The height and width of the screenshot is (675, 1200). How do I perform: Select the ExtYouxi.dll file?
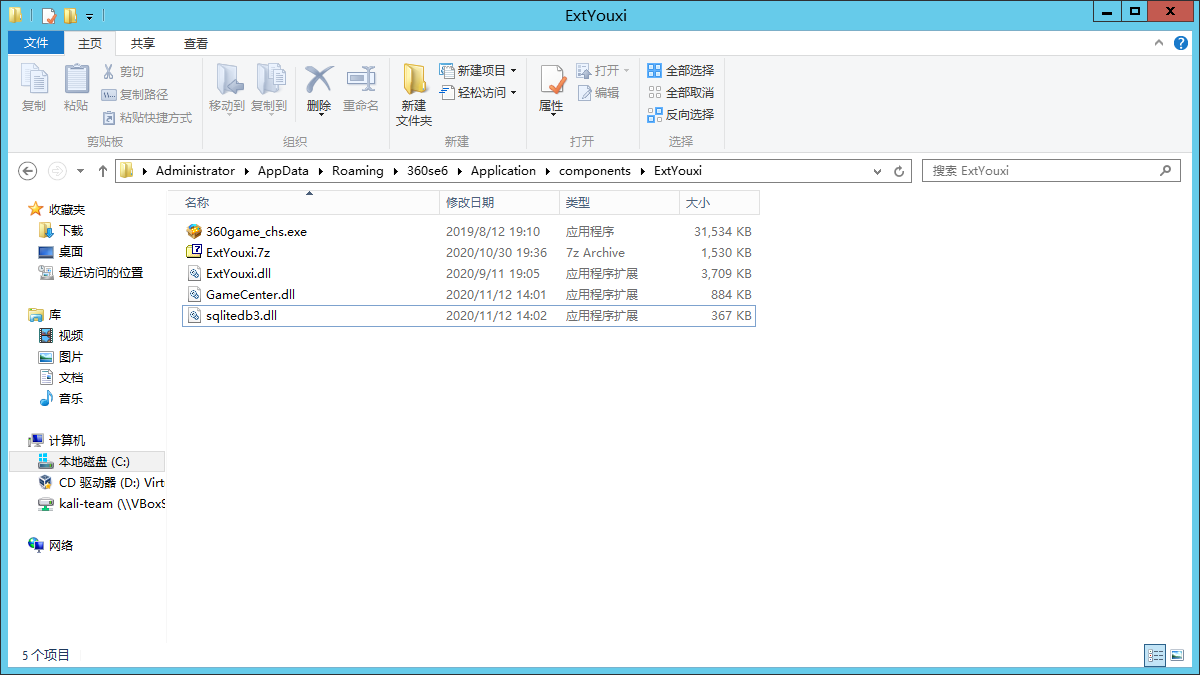pyautogui.click(x=468, y=274)
